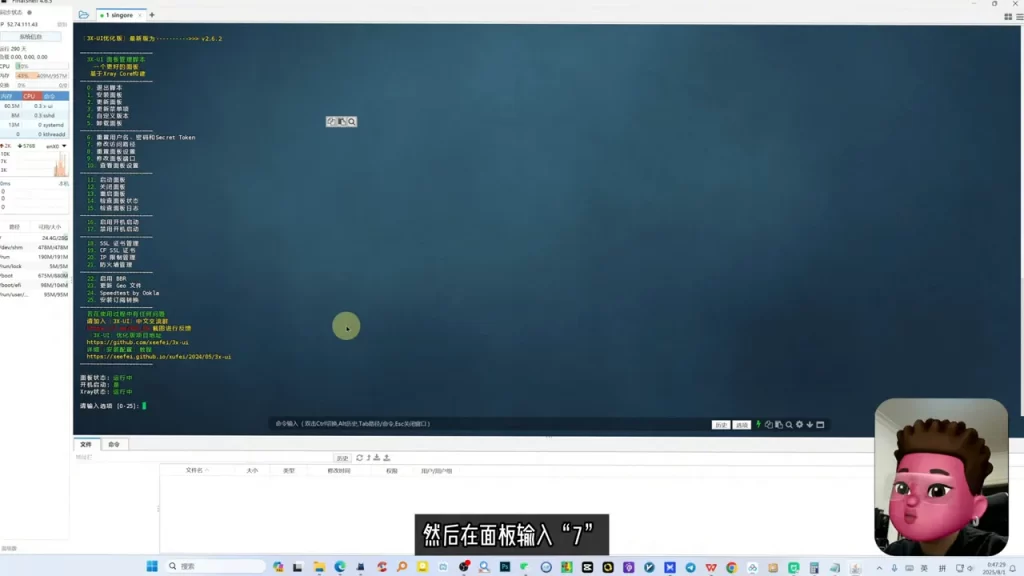The width and height of the screenshot is (1024, 576).
Task: Click the upload icon in file toolbar
Action: [387, 458]
